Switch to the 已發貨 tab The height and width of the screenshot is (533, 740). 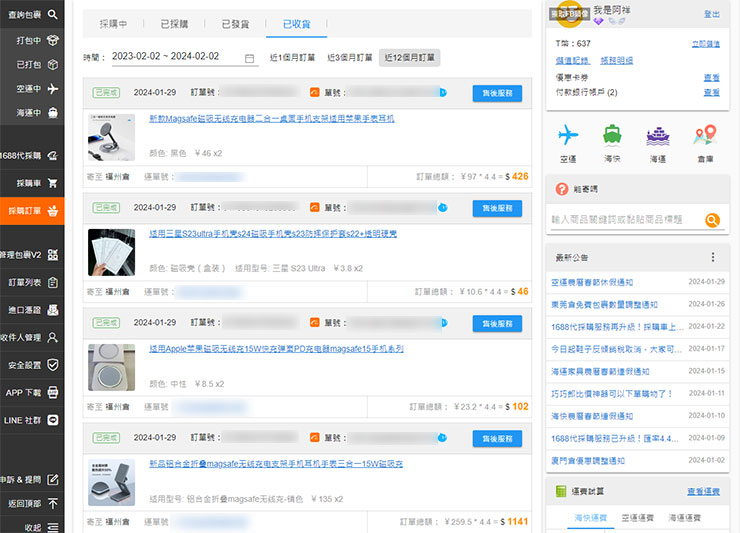point(235,23)
